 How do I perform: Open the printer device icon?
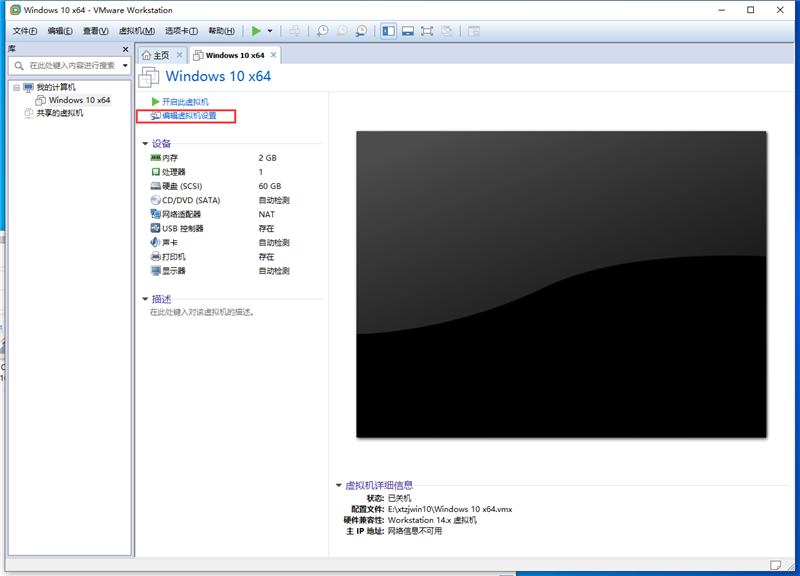pos(153,256)
